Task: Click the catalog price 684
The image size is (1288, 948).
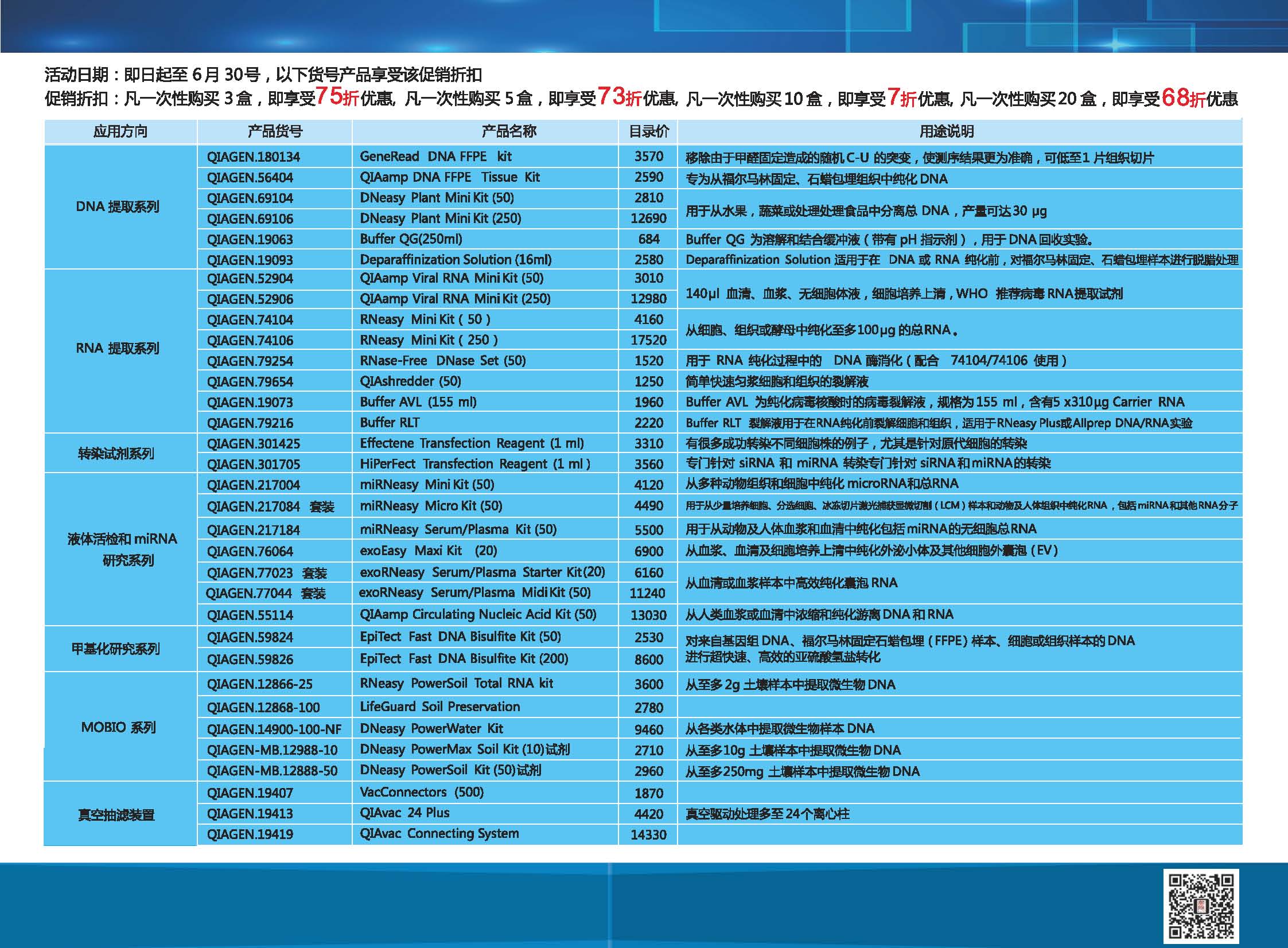Action: click(649, 239)
